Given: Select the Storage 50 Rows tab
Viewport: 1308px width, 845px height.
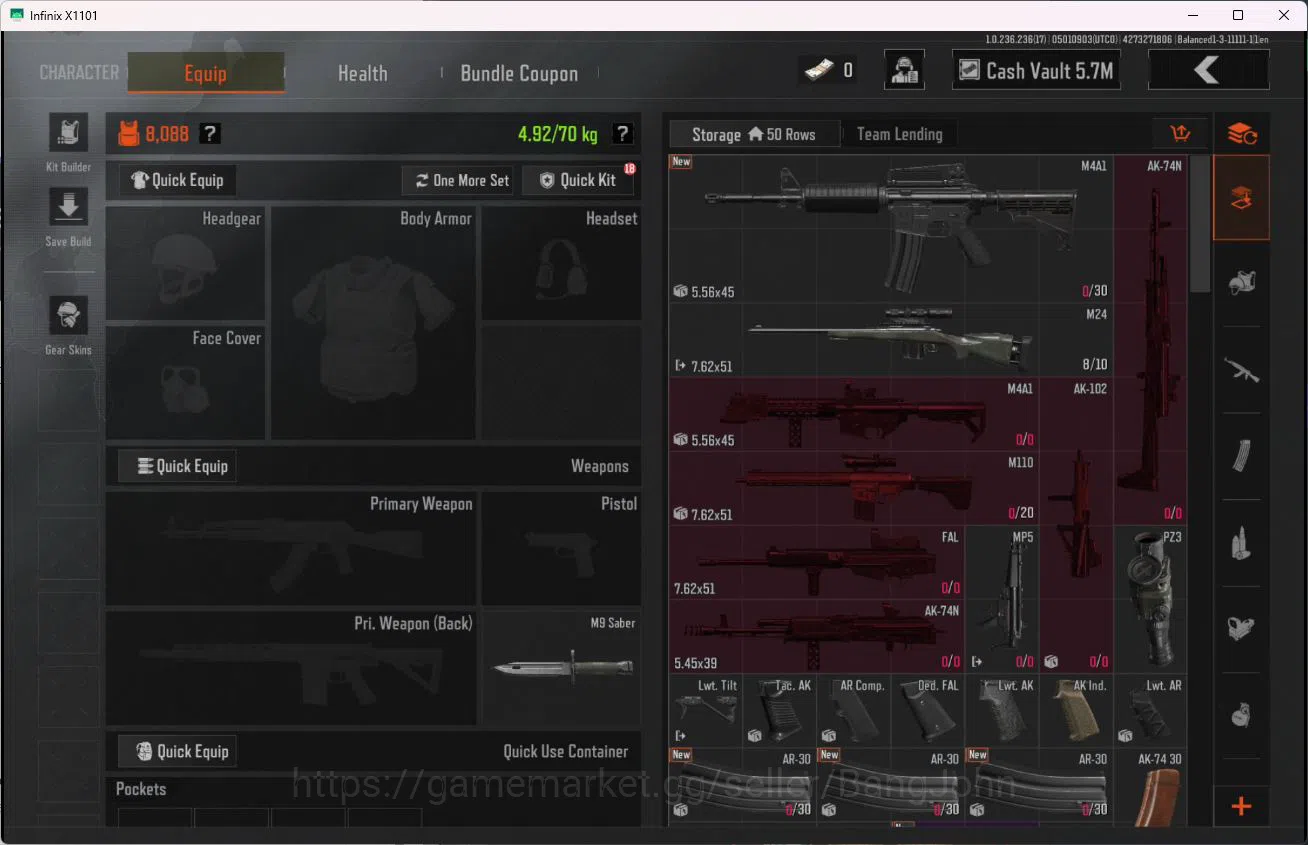Looking at the screenshot, I should (754, 134).
